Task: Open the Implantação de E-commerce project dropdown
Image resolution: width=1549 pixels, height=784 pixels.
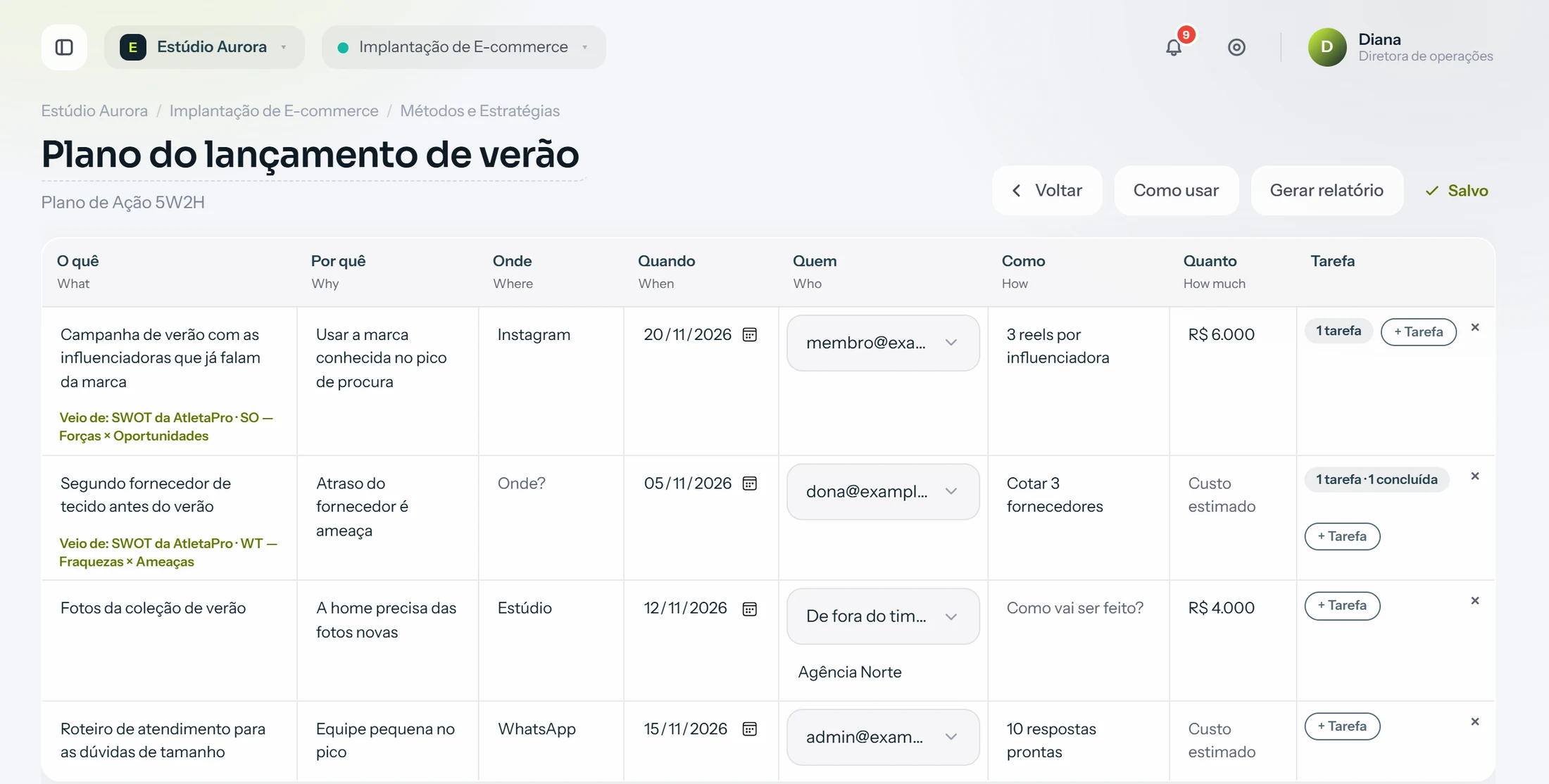Action: tap(463, 47)
